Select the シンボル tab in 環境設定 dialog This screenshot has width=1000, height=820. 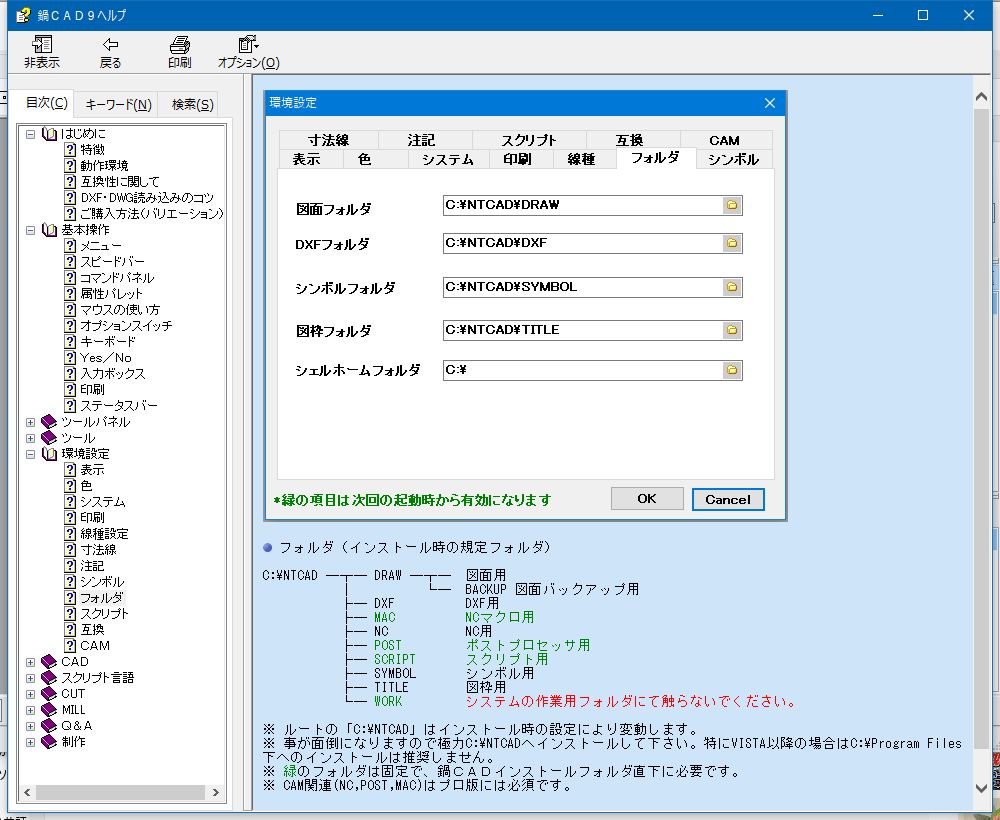tap(733, 159)
